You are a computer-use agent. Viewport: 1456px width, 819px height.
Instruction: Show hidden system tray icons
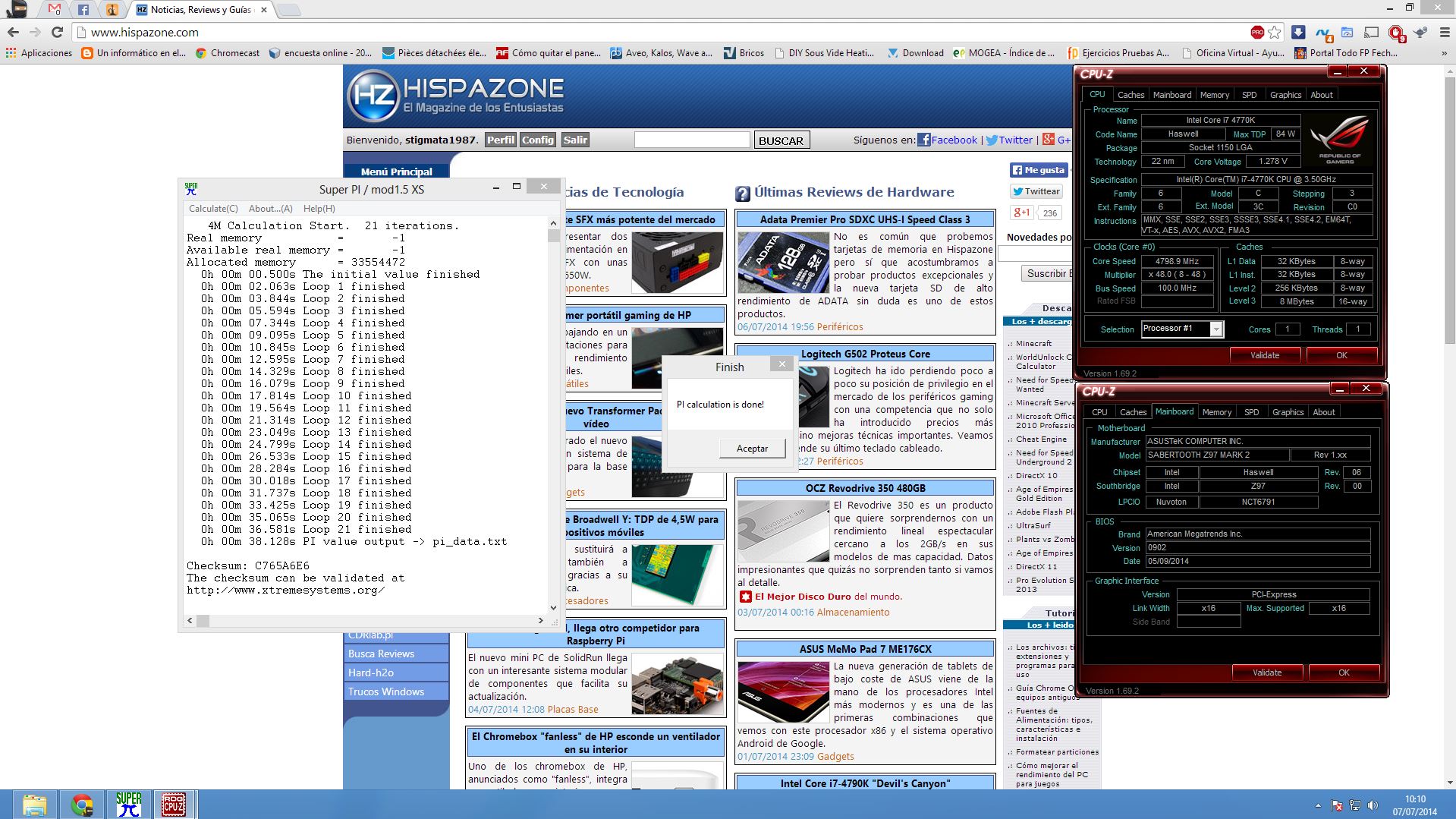[1317, 805]
